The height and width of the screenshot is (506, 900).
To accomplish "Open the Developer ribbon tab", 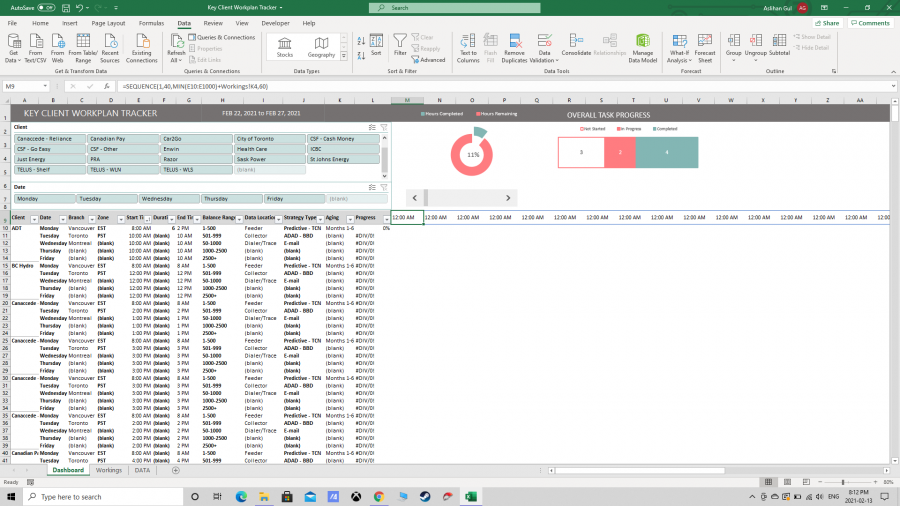I will pos(276,24).
